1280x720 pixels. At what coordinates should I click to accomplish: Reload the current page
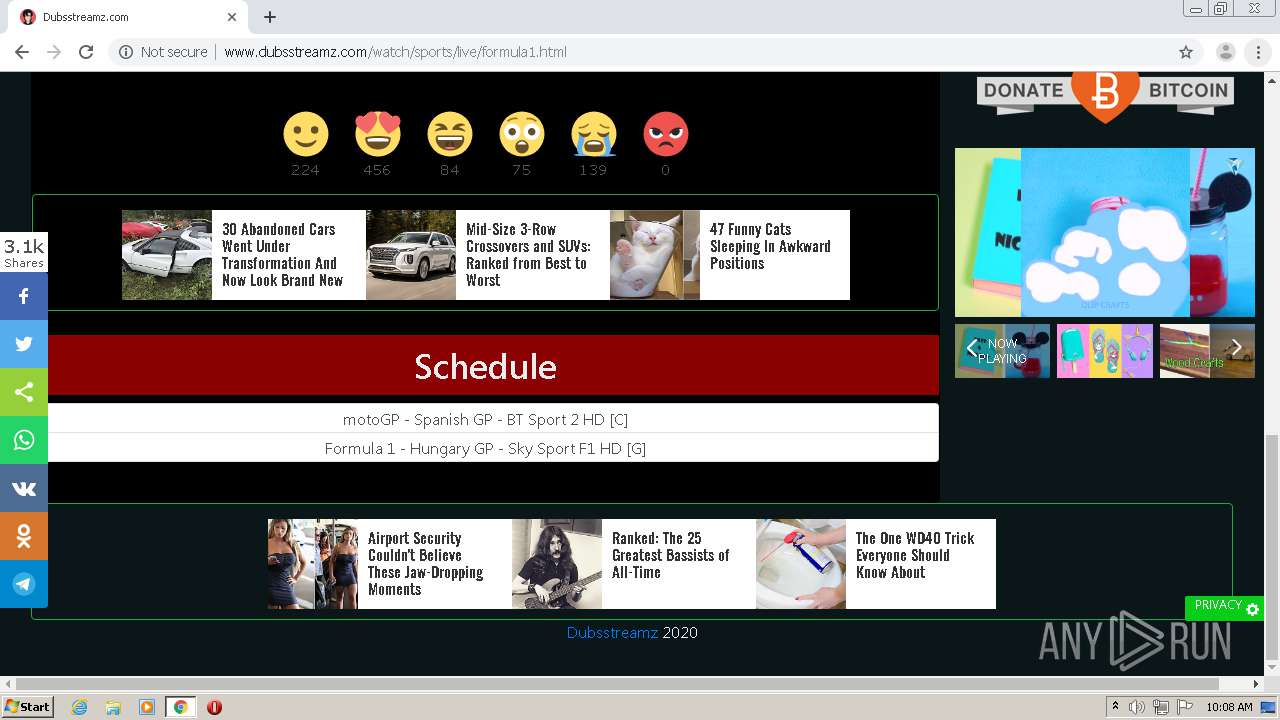point(86,52)
